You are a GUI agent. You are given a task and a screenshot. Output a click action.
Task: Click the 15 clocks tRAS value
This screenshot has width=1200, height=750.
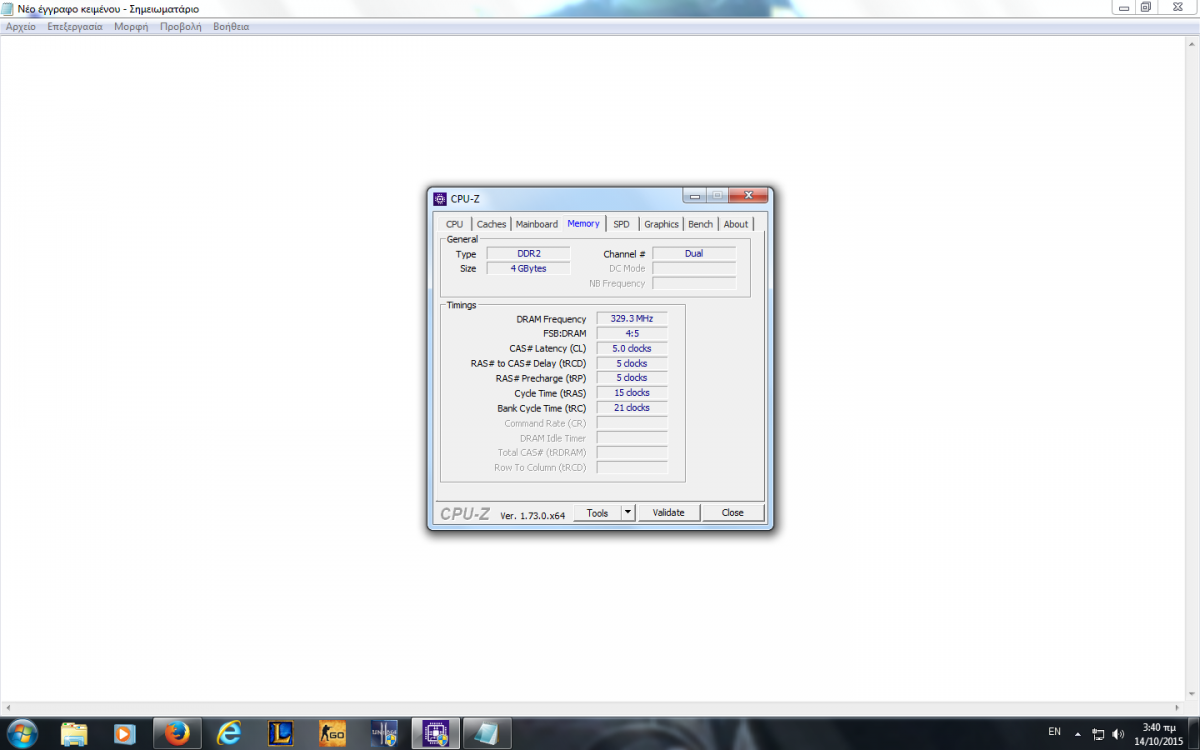(x=632, y=393)
